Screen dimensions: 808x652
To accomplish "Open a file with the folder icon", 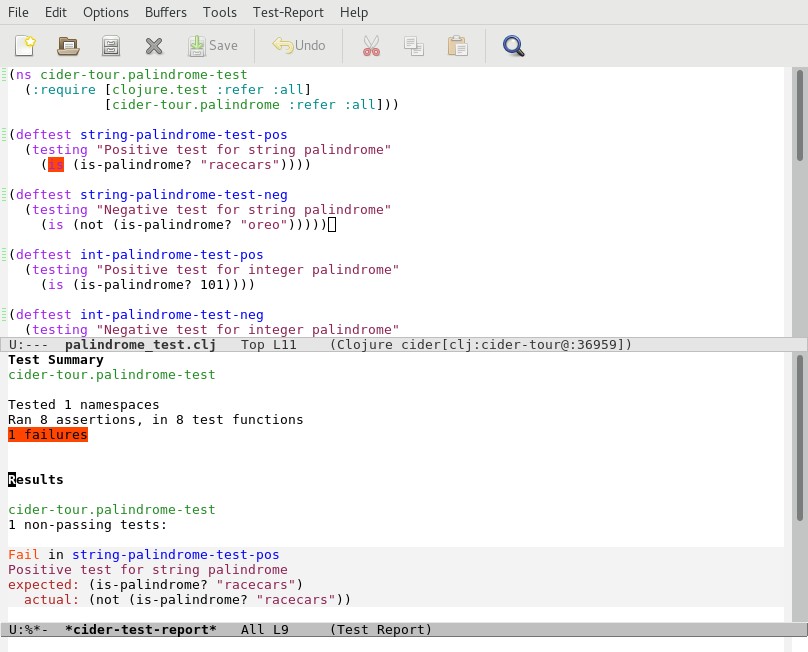I will 68,45.
